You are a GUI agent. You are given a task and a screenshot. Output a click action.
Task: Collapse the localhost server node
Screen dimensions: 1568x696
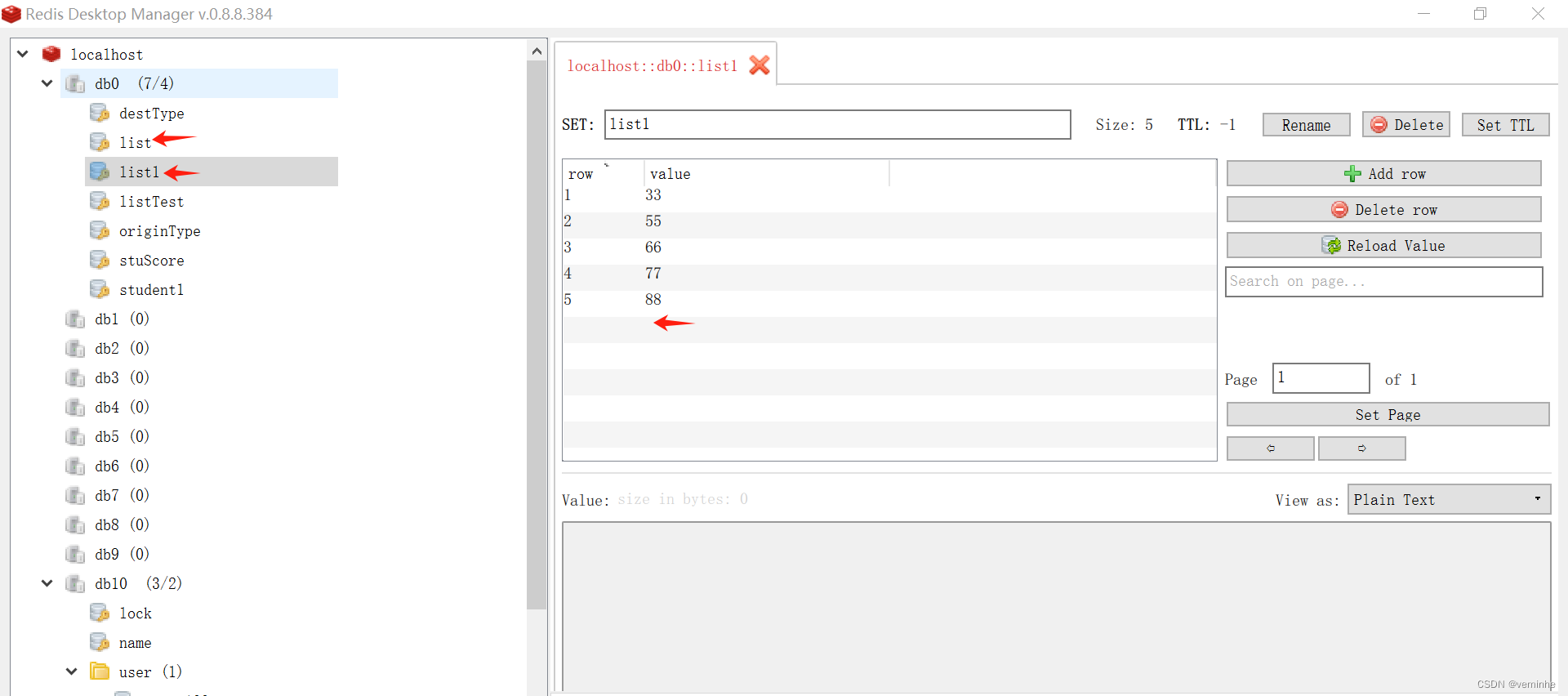(23, 54)
